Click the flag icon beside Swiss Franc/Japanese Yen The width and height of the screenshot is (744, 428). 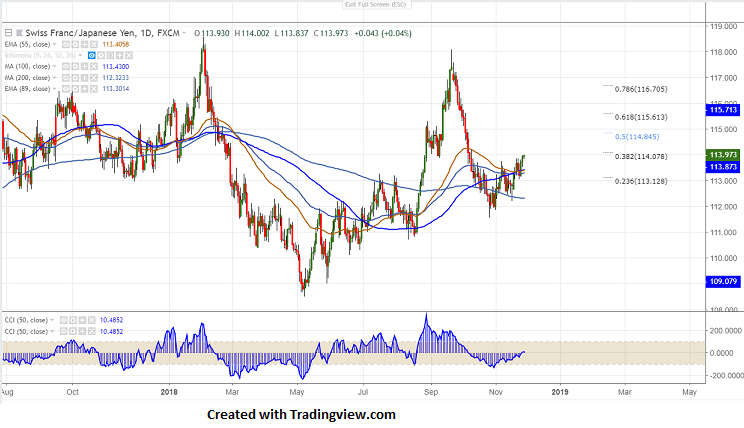(x=19, y=33)
